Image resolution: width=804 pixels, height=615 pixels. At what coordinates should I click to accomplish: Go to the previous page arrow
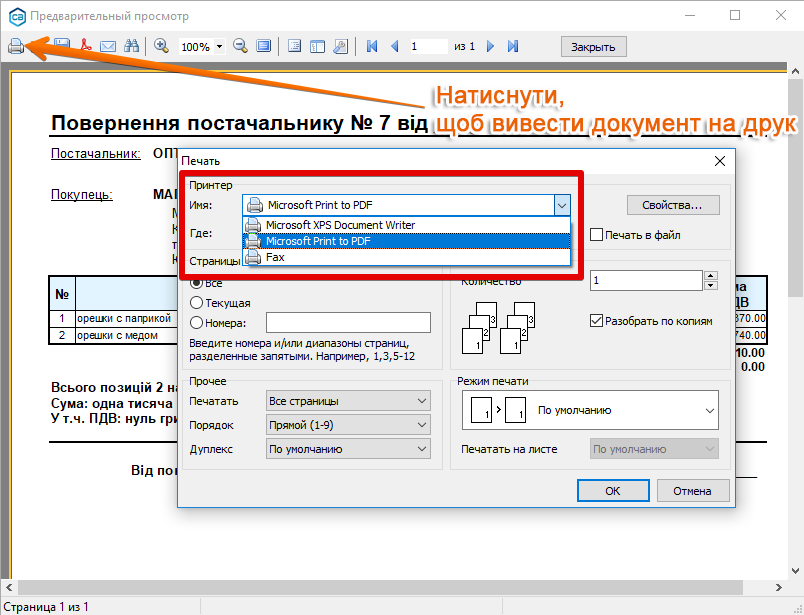pos(395,46)
